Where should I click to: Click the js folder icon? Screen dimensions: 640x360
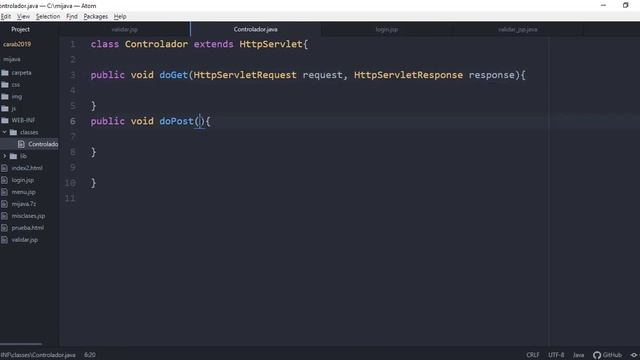pos(5,109)
